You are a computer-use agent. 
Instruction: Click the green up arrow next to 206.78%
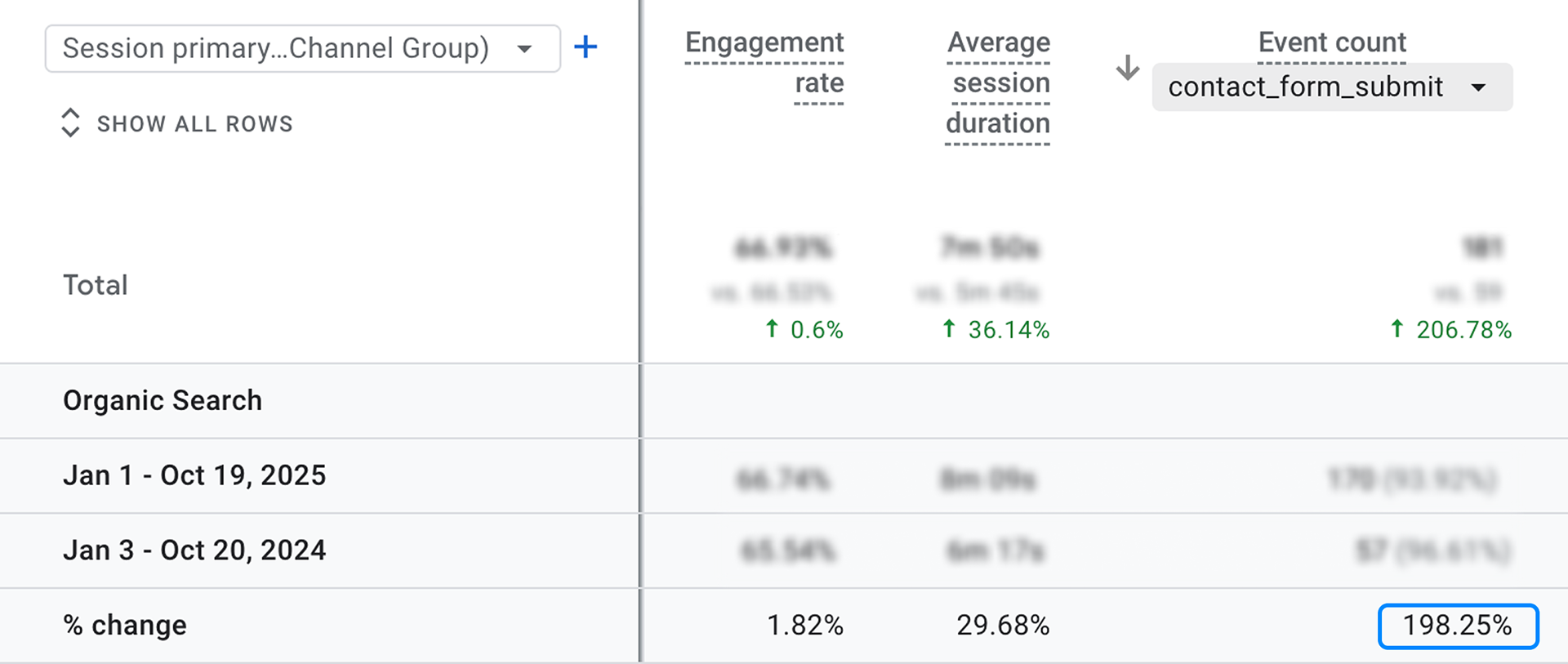coord(1397,329)
